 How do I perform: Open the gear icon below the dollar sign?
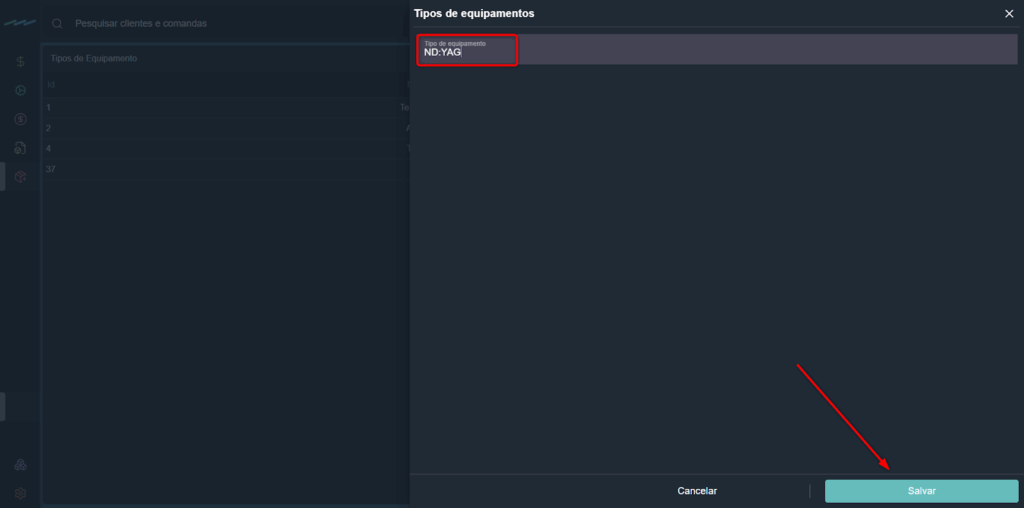pyautogui.click(x=20, y=91)
